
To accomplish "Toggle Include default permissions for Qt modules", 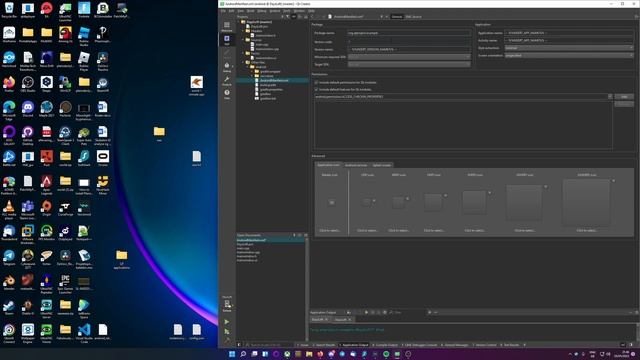I will 316,82.
